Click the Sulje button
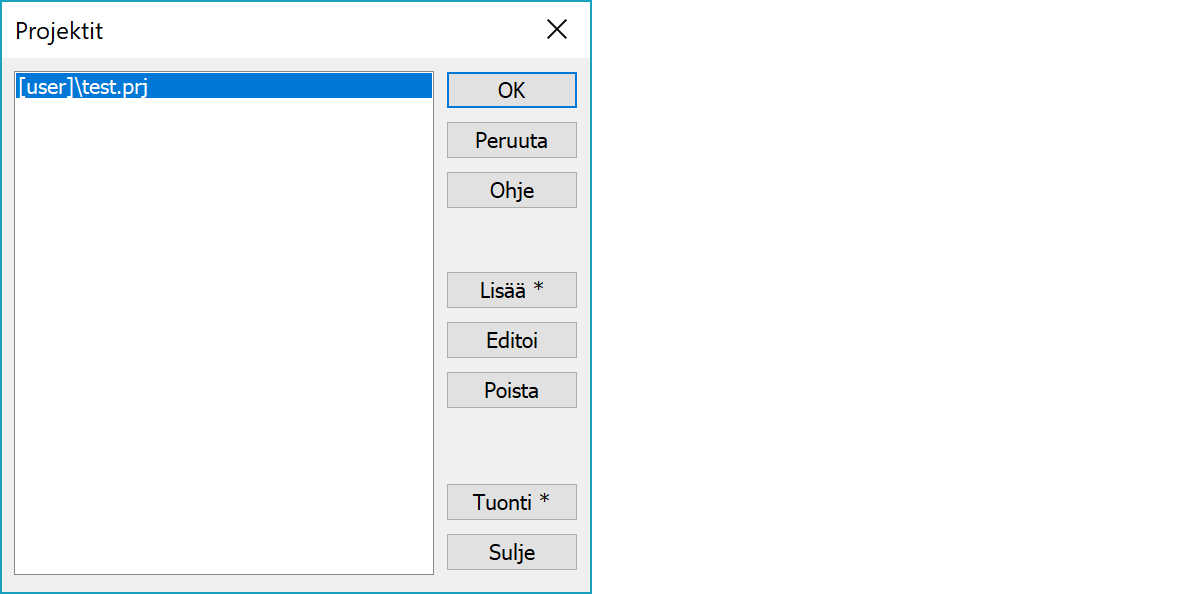Image resolution: width=1200 pixels, height=594 pixels. pyautogui.click(x=511, y=552)
